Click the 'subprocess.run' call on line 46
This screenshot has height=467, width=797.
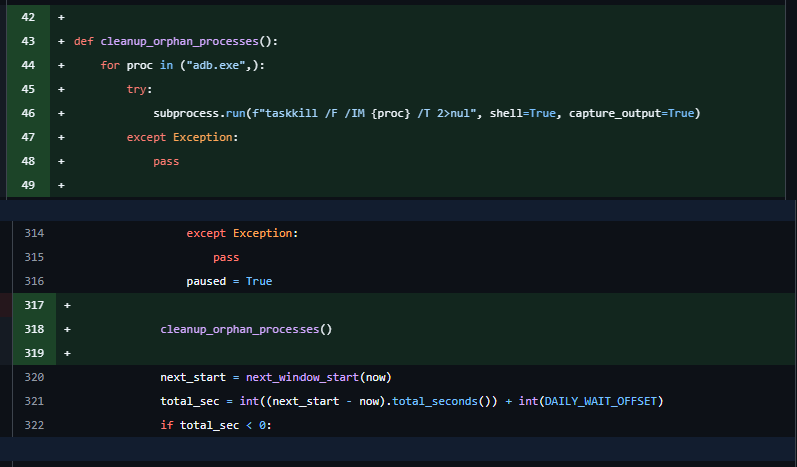pos(199,113)
